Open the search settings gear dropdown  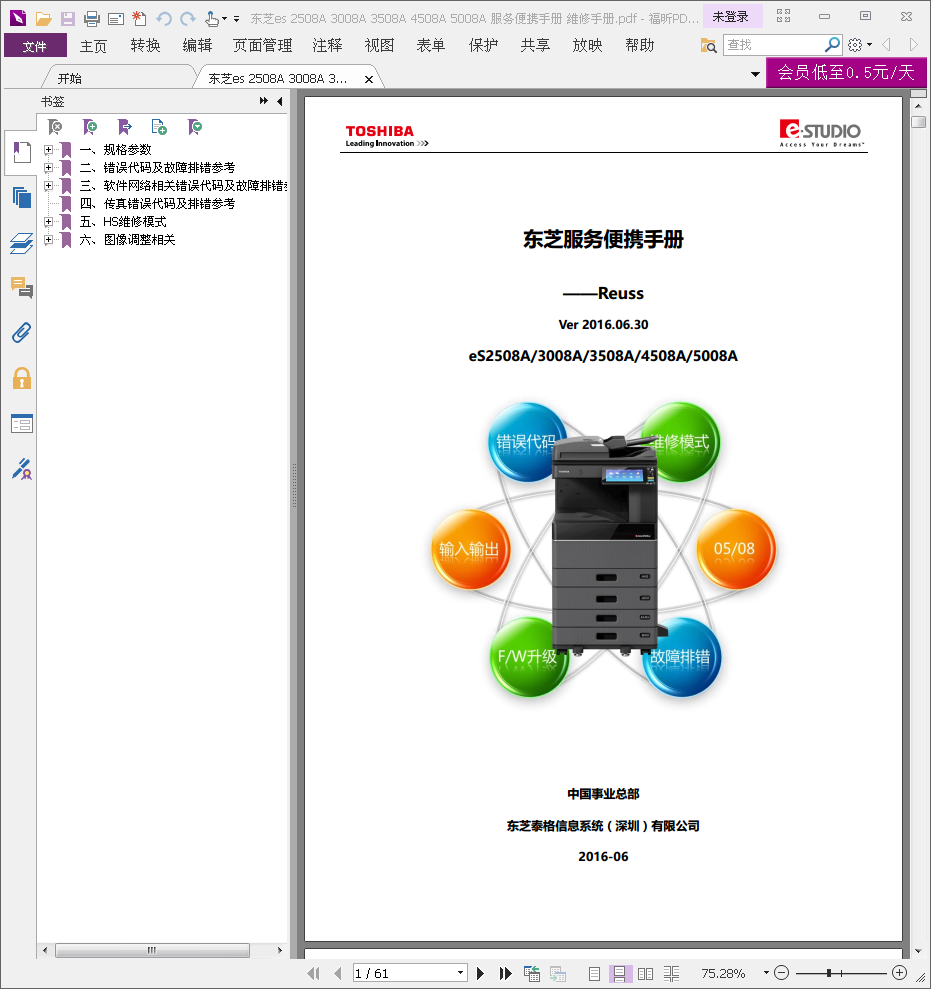click(860, 45)
